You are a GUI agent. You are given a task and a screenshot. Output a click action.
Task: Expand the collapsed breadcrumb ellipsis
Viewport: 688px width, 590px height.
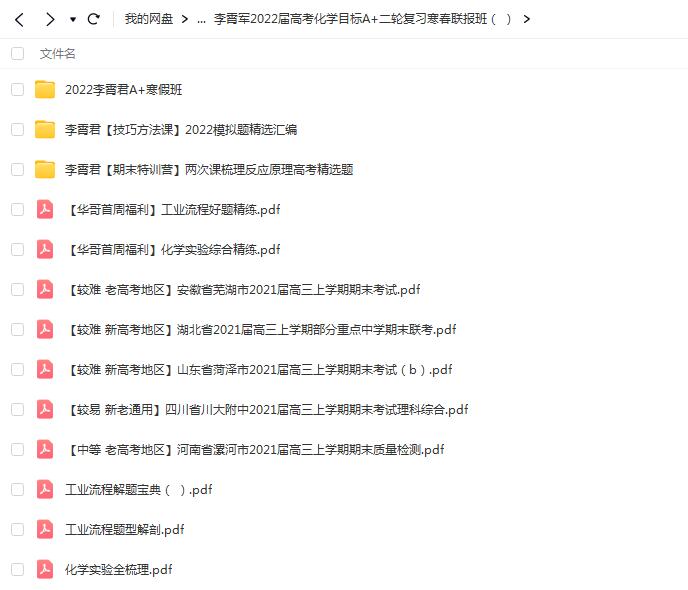201,19
